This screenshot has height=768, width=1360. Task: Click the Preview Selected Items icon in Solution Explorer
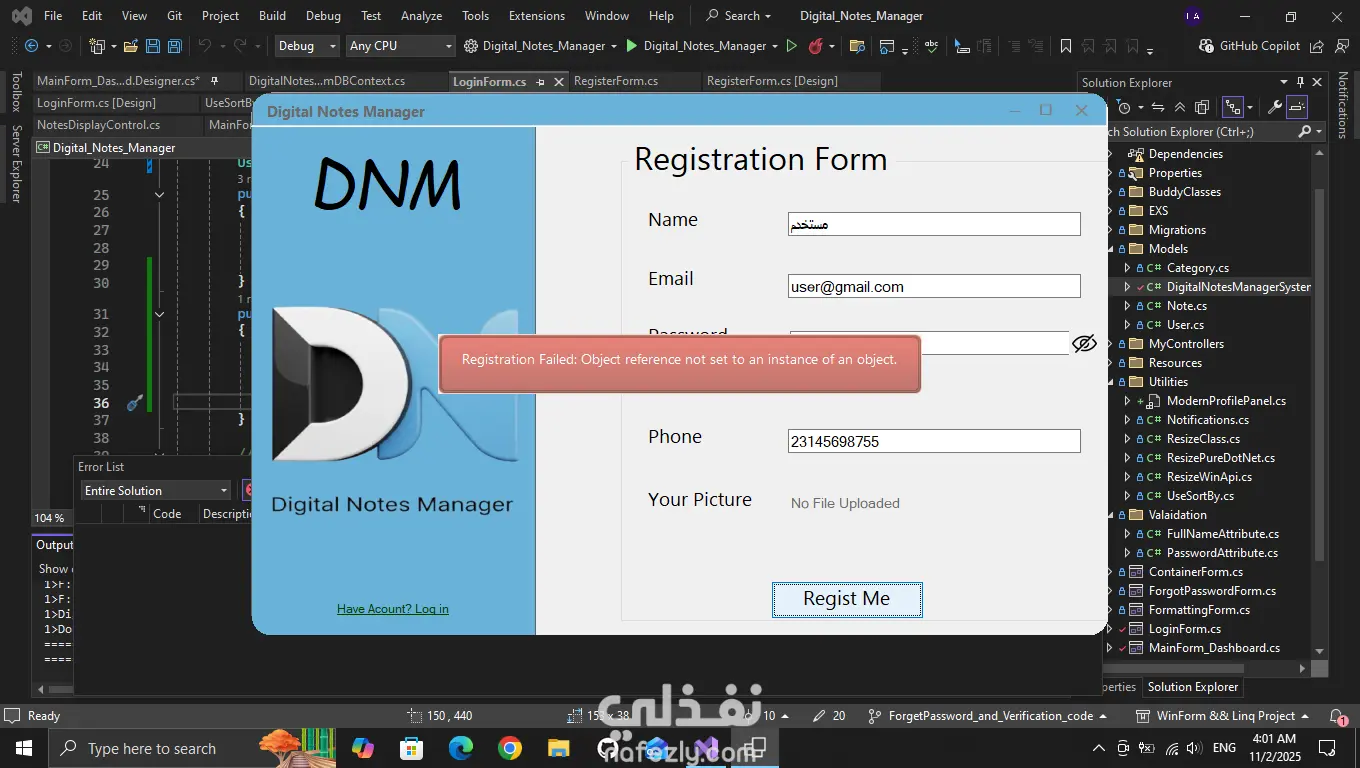[x=1297, y=107]
